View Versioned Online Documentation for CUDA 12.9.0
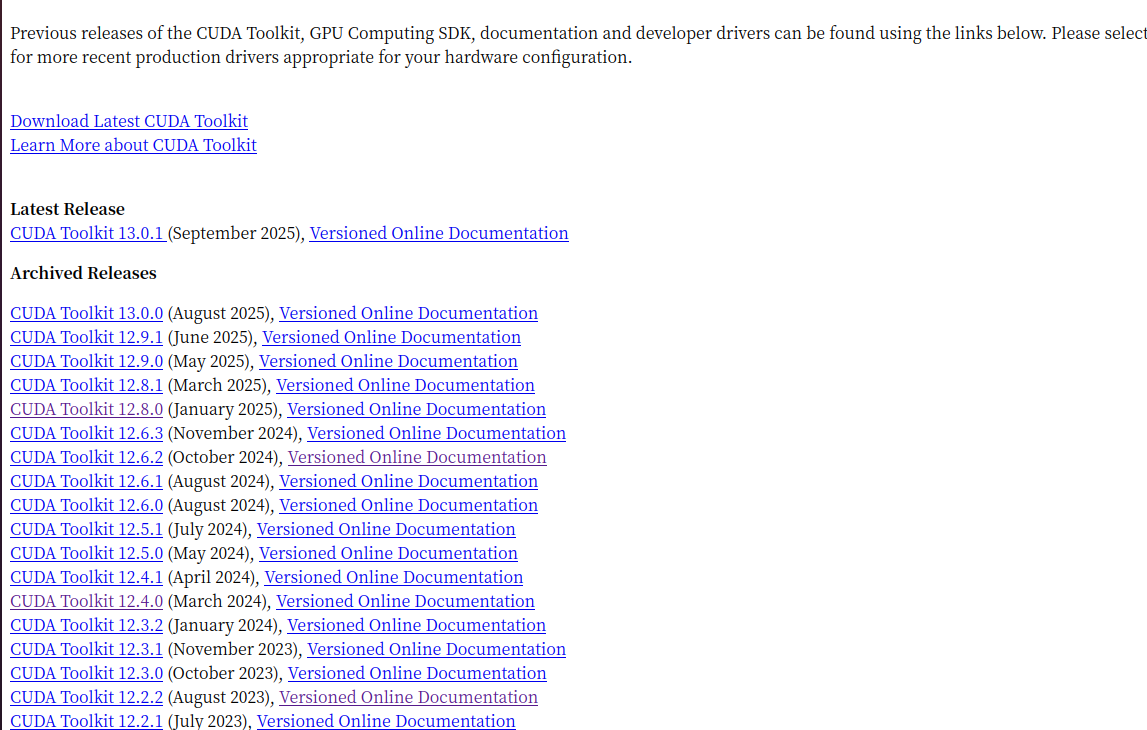This screenshot has height=730, width=1147. [x=388, y=361]
